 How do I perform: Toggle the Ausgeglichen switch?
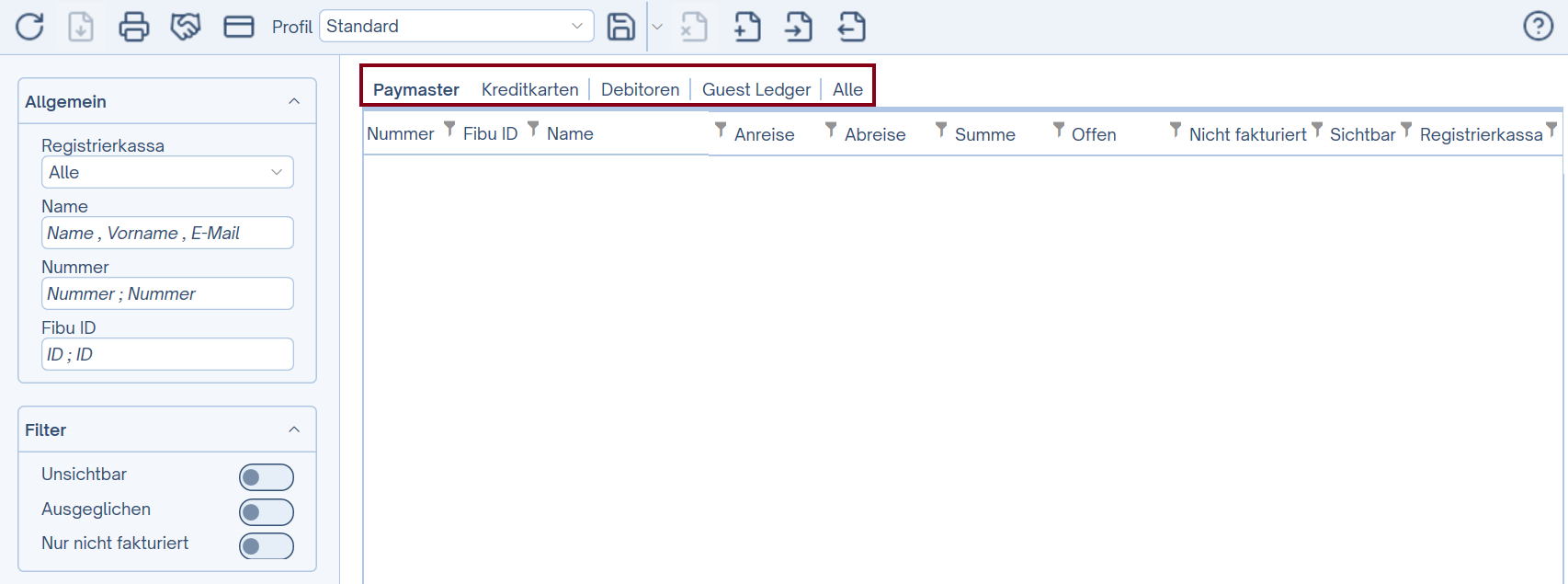[267, 512]
